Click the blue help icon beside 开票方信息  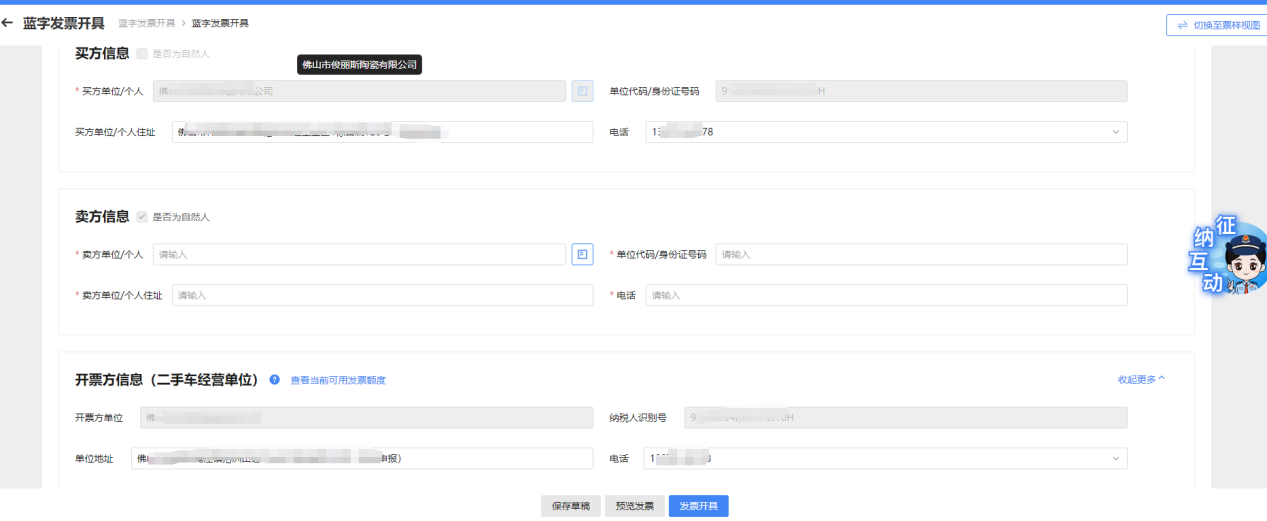[274, 380]
